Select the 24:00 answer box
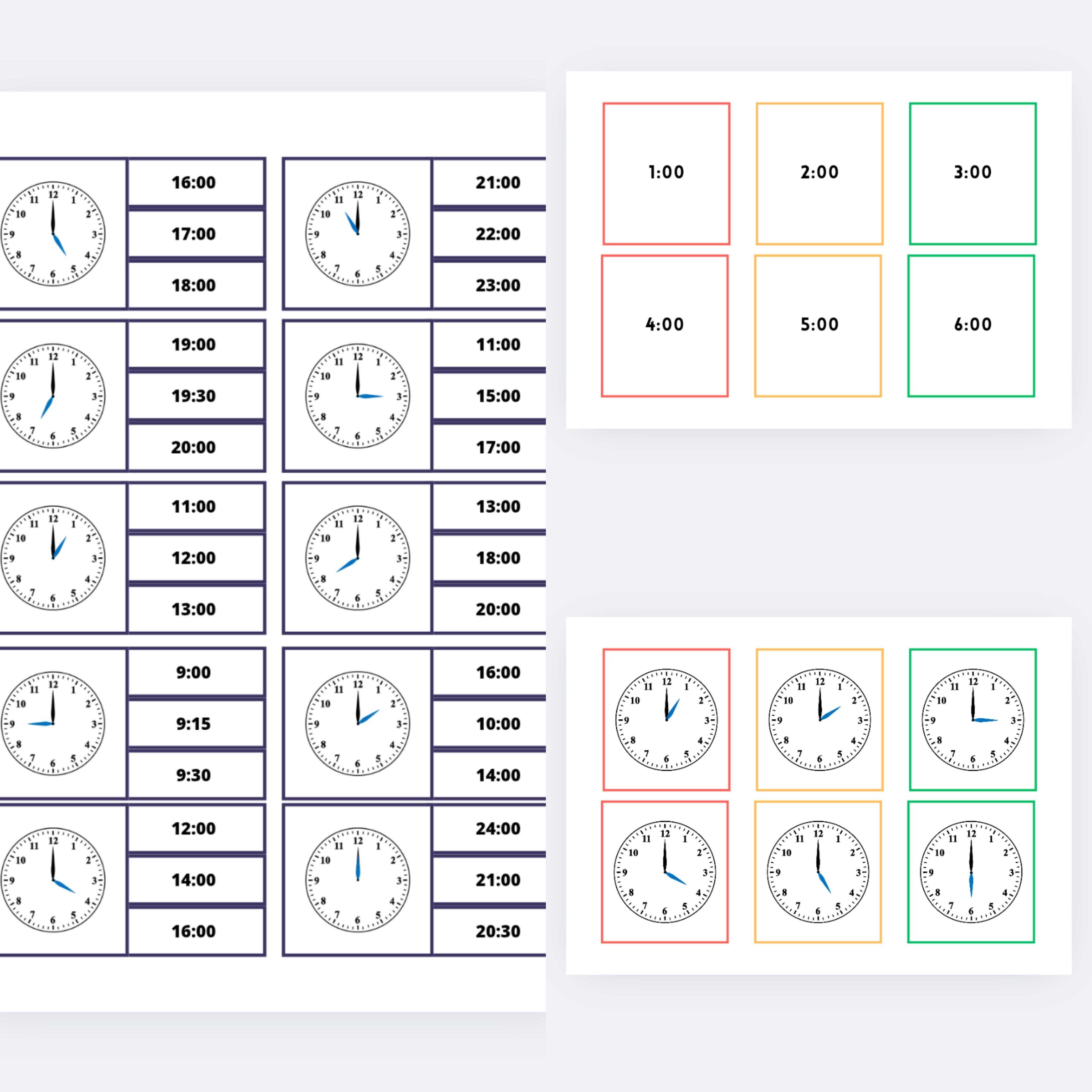1092x1092 pixels. [x=497, y=828]
